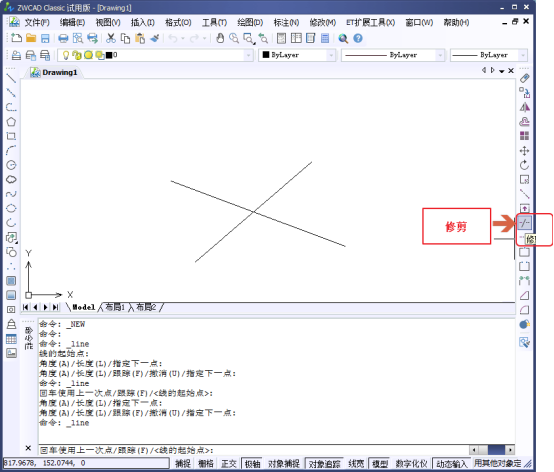Open the 绘图(D) menu

[250, 23]
